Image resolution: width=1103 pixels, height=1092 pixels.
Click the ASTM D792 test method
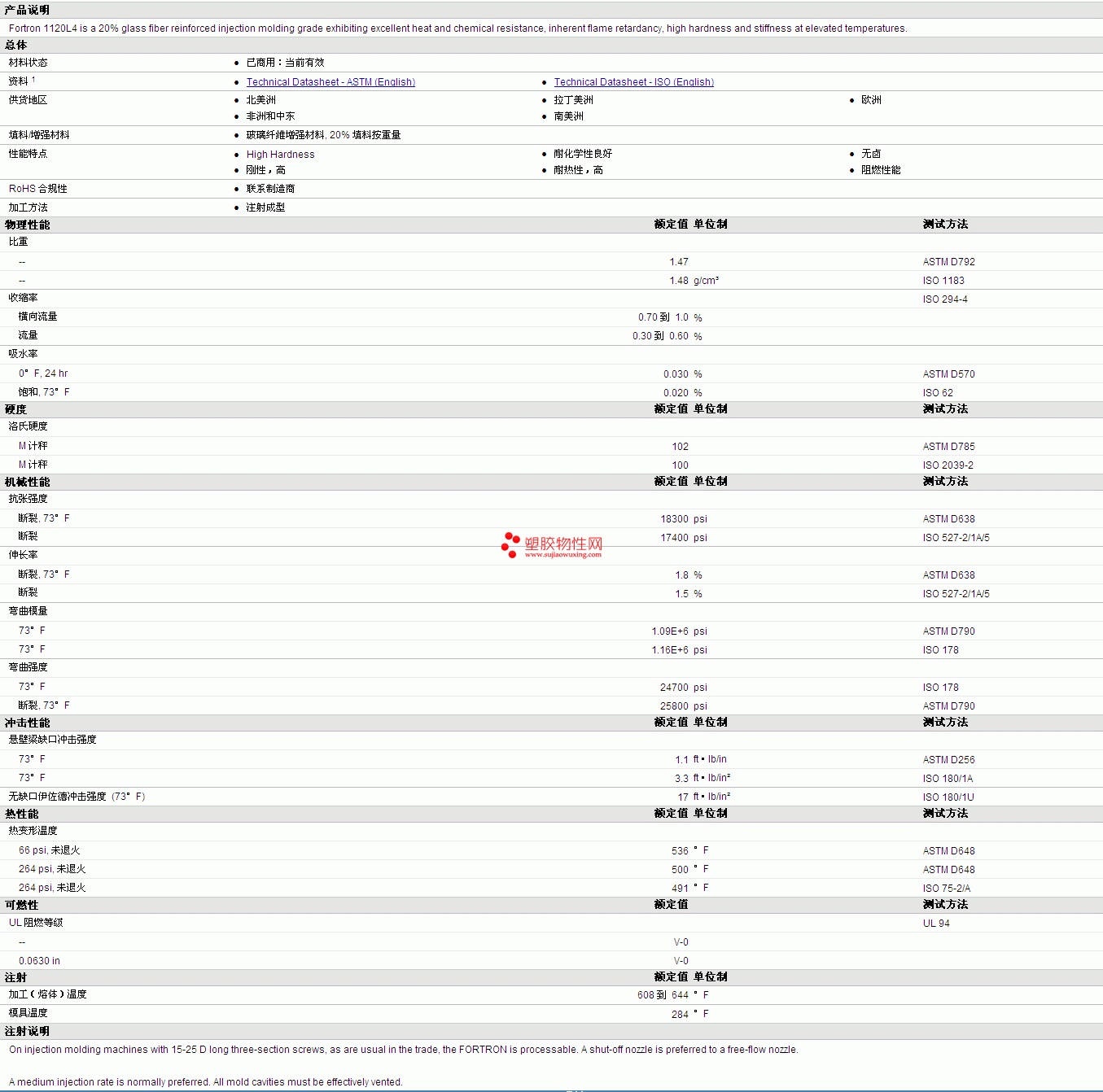pyautogui.click(x=948, y=262)
